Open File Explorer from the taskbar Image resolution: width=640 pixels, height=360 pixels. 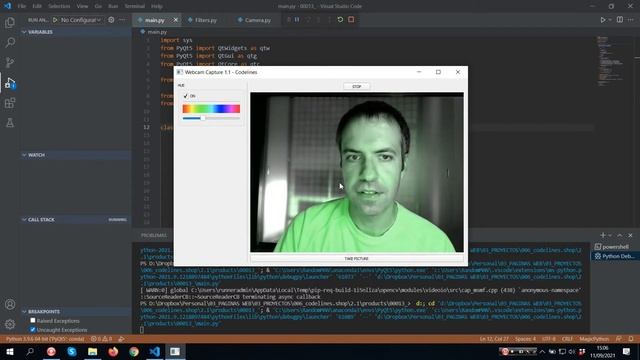93,351
